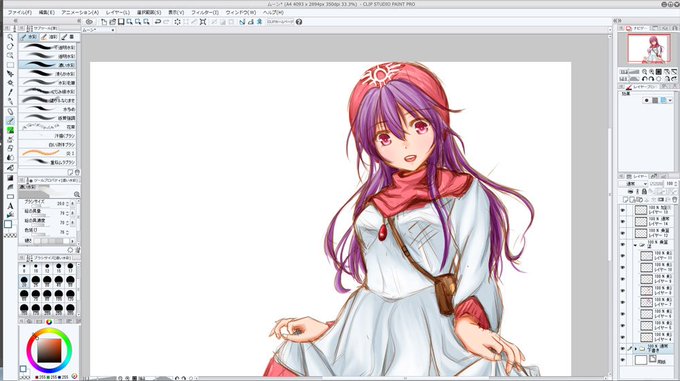Click the canvas vertical scrollbar
This screenshot has height=381, width=680.
(610, 195)
